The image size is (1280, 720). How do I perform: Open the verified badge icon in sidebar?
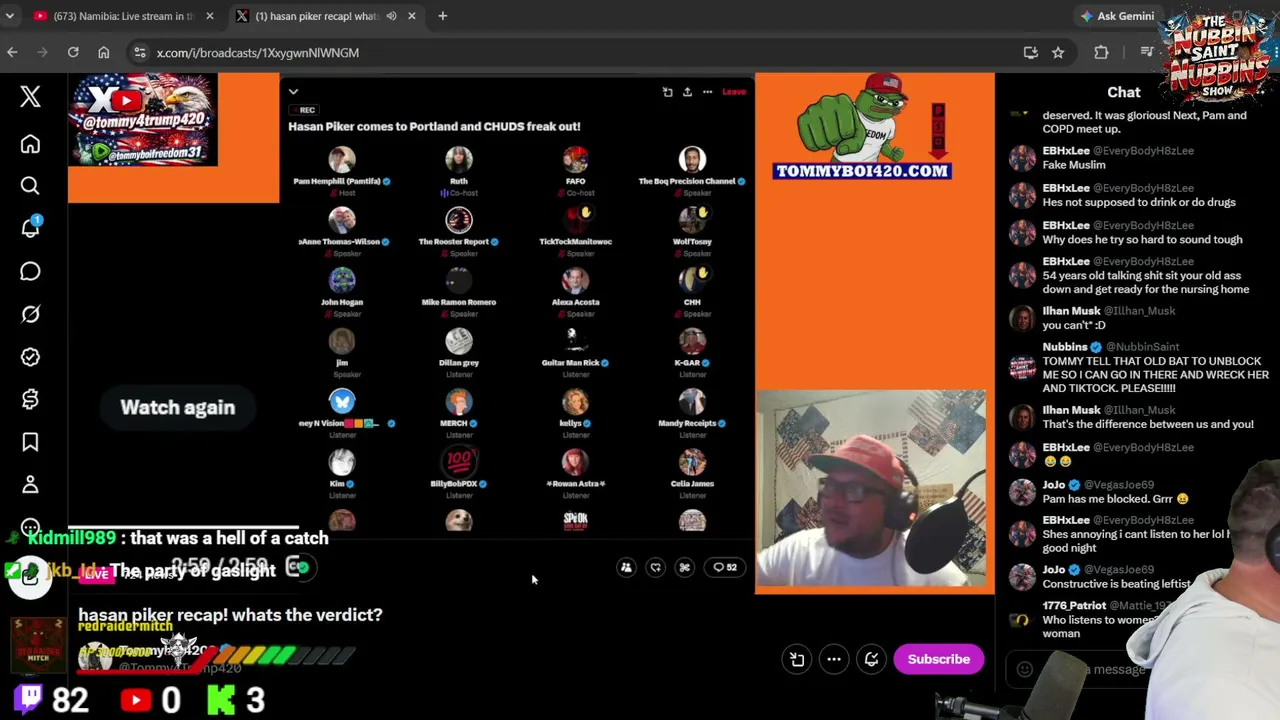point(30,357)
